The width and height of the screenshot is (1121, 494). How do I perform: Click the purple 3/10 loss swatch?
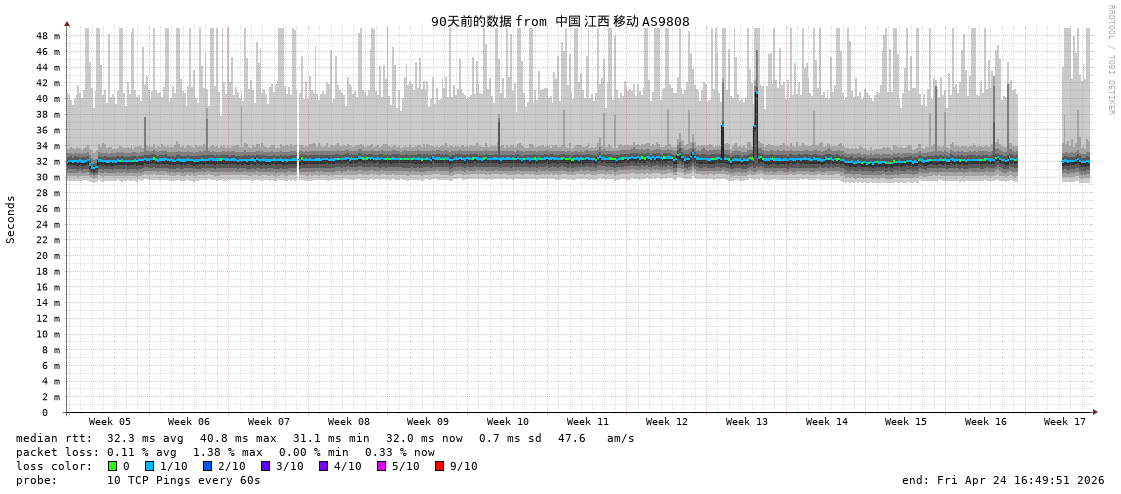click(x=266, y=466)
